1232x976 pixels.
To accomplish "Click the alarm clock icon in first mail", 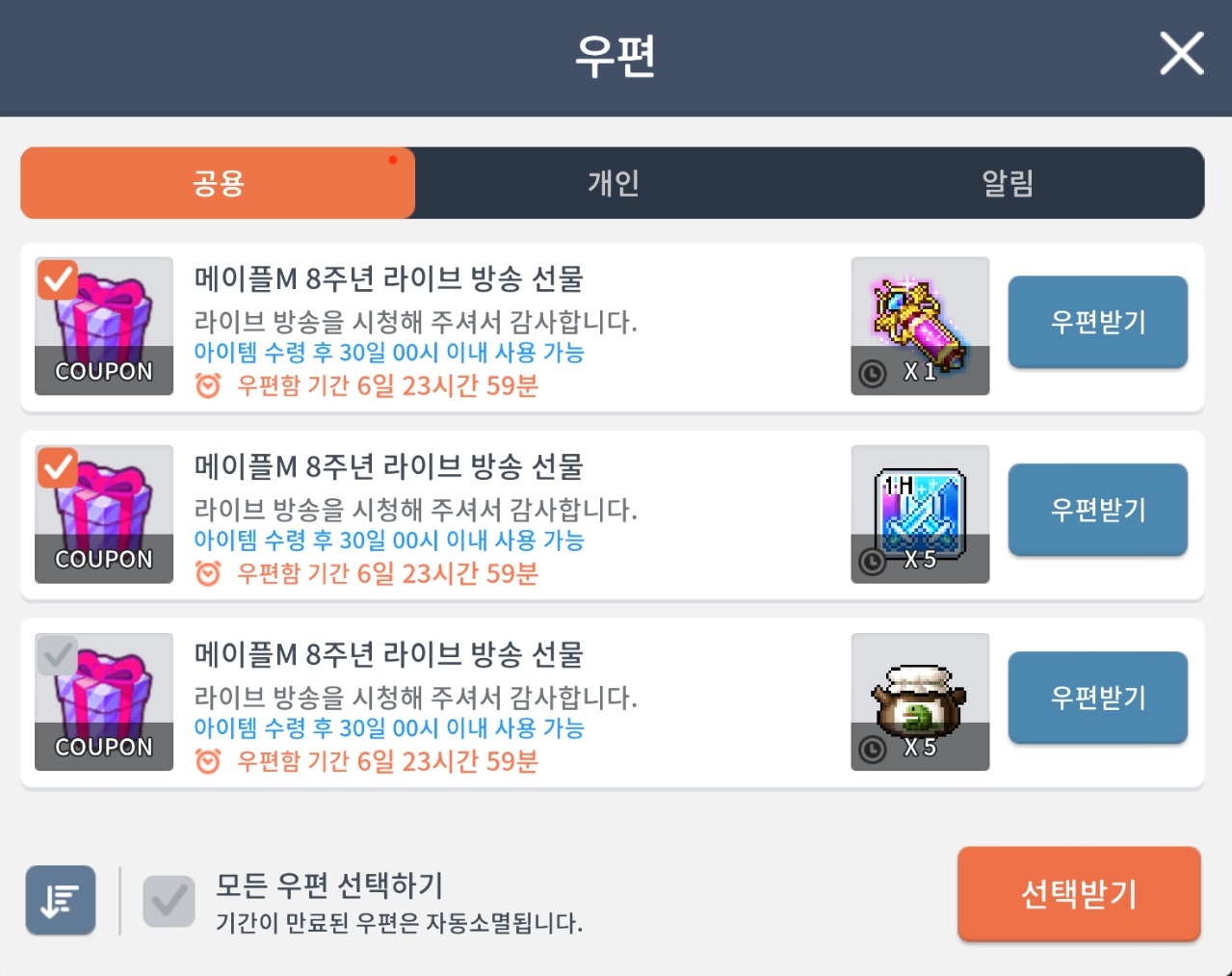I will 207,385.
